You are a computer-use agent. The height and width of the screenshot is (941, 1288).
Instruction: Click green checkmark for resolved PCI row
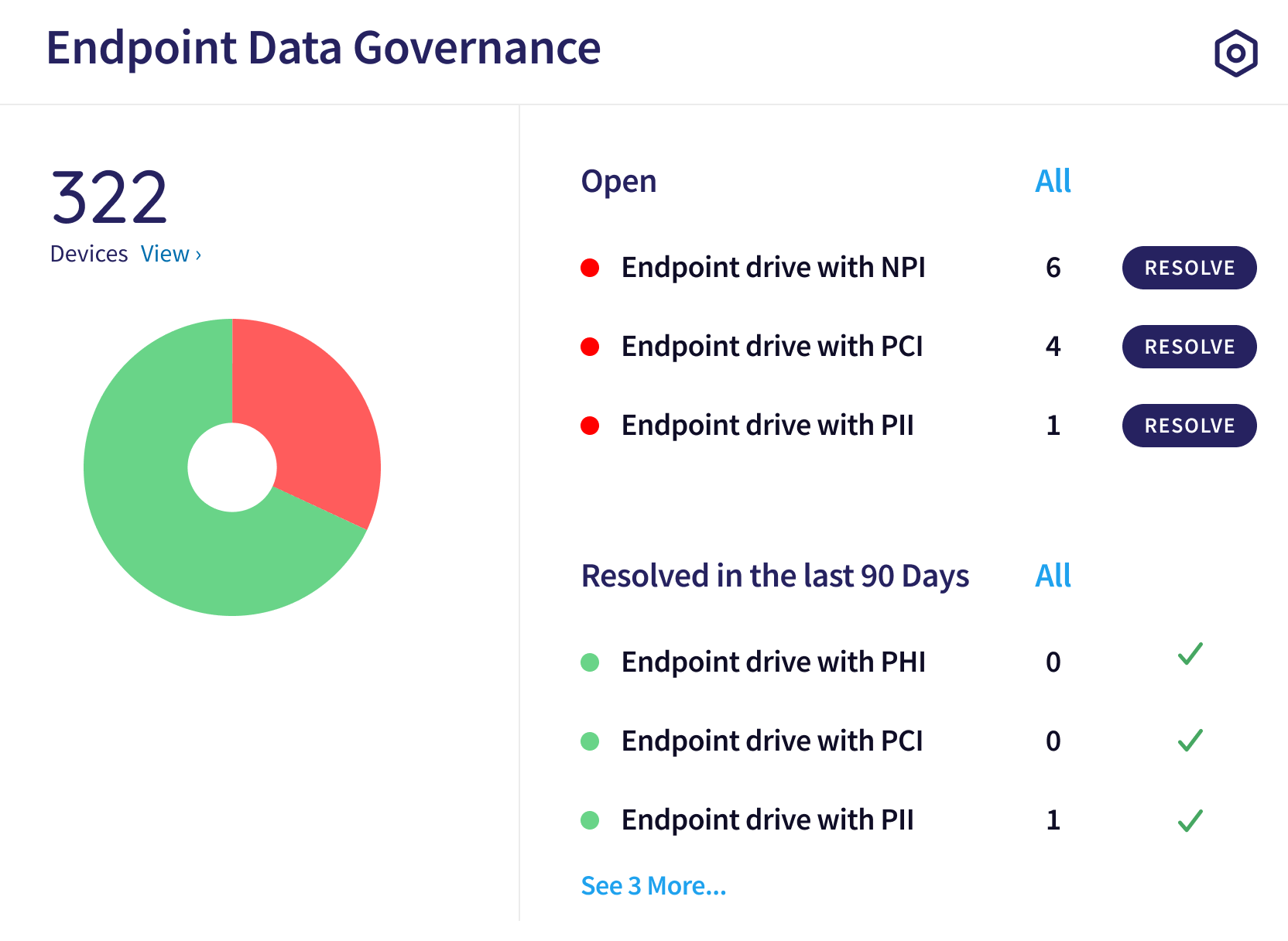1190,741
